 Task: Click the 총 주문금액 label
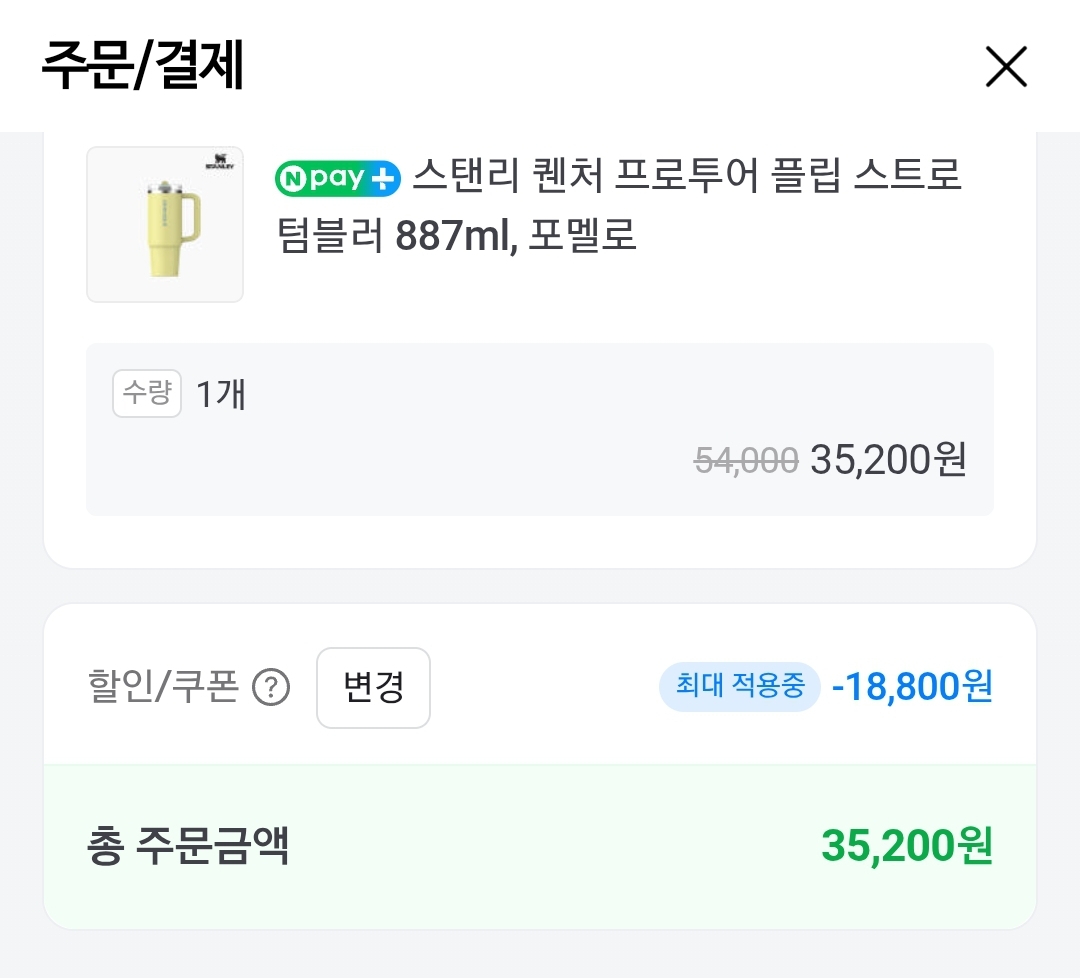(188, 846)
